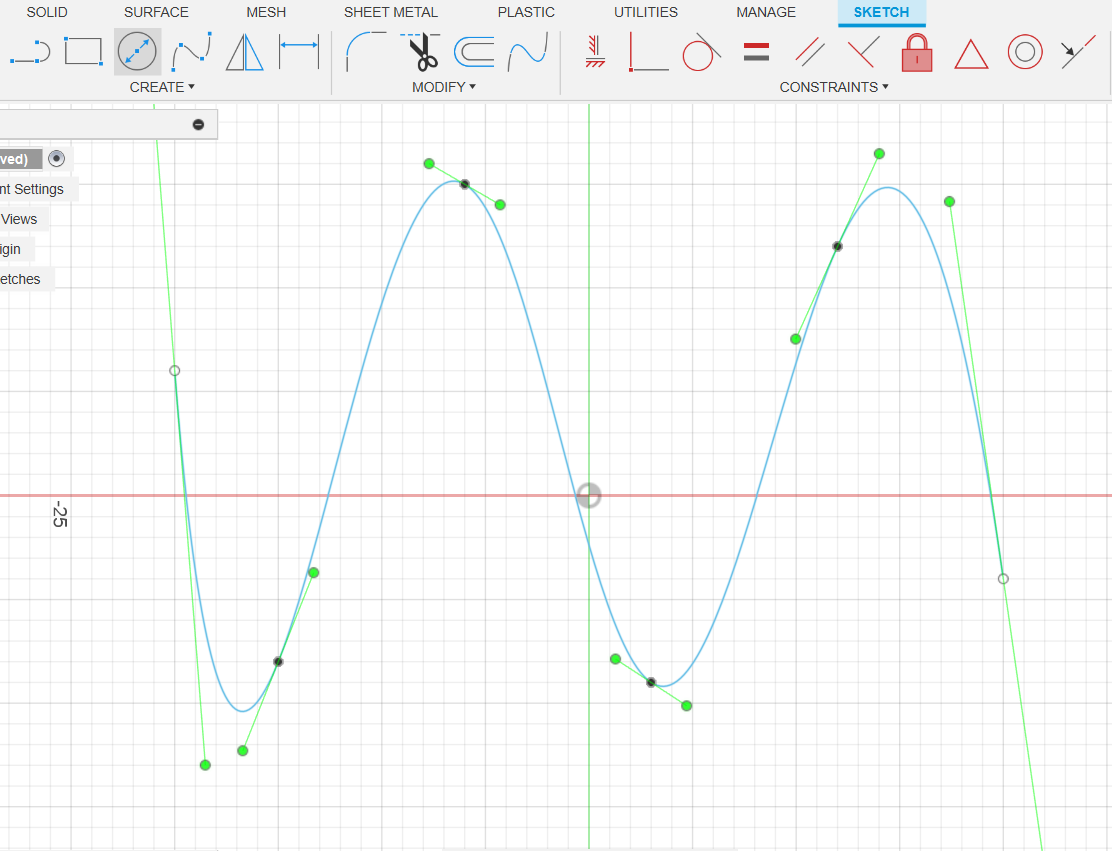Select the Fit Point Spline tool
The image size is (1112, 851).
pyautogui.click(x=191, y=52)
